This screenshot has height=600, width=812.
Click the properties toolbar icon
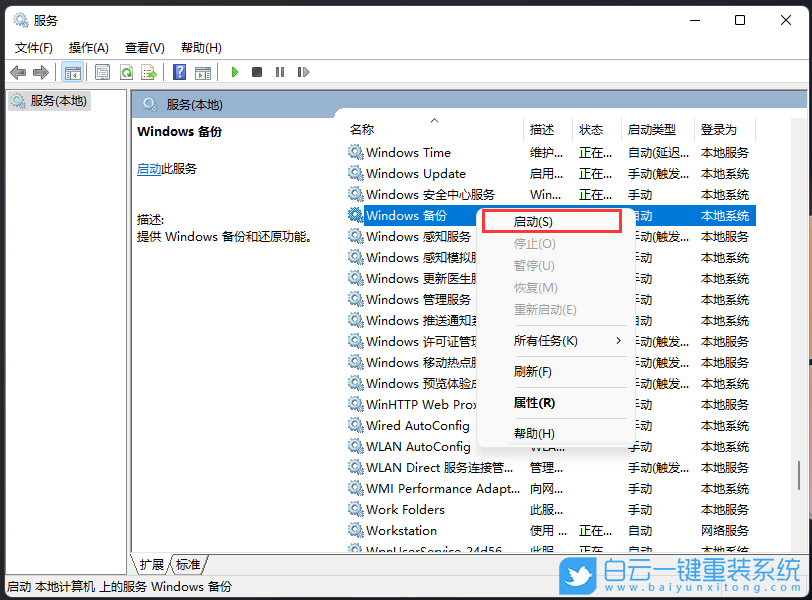click(102, 72)
